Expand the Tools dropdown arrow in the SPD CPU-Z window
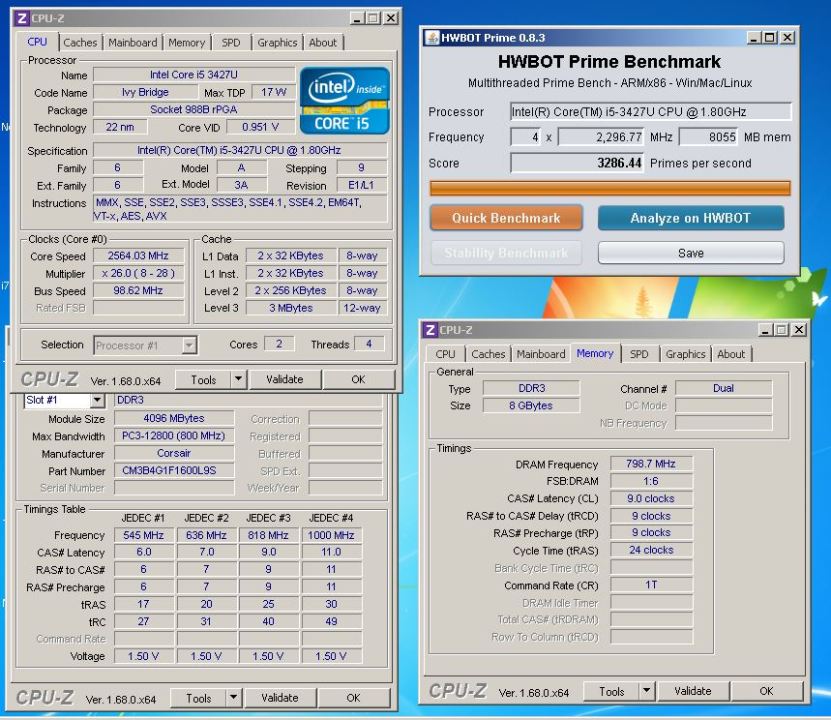 click(x=234, y=698)
